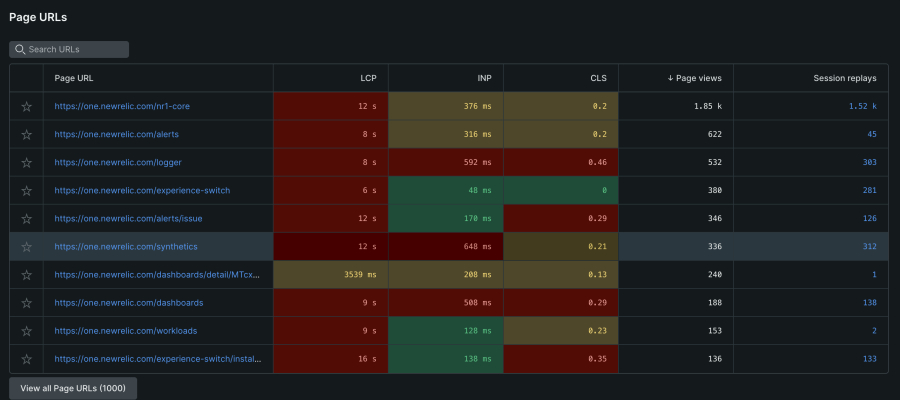The height and width of the screenshot is (400, 900).
Task: Focus the Search URLs field
Action: pos(69,49)
